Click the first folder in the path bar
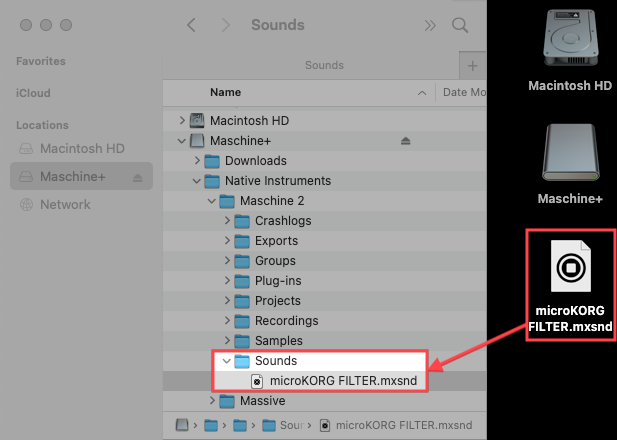The height and width of the screenshot is (440, 617). [211, 425]
